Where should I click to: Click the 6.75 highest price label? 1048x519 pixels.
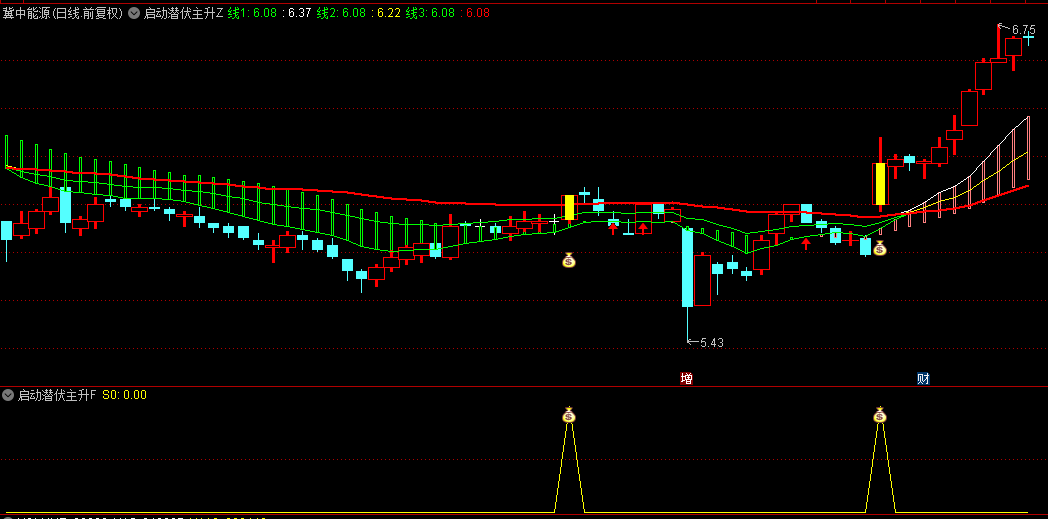coord(1023,30)
